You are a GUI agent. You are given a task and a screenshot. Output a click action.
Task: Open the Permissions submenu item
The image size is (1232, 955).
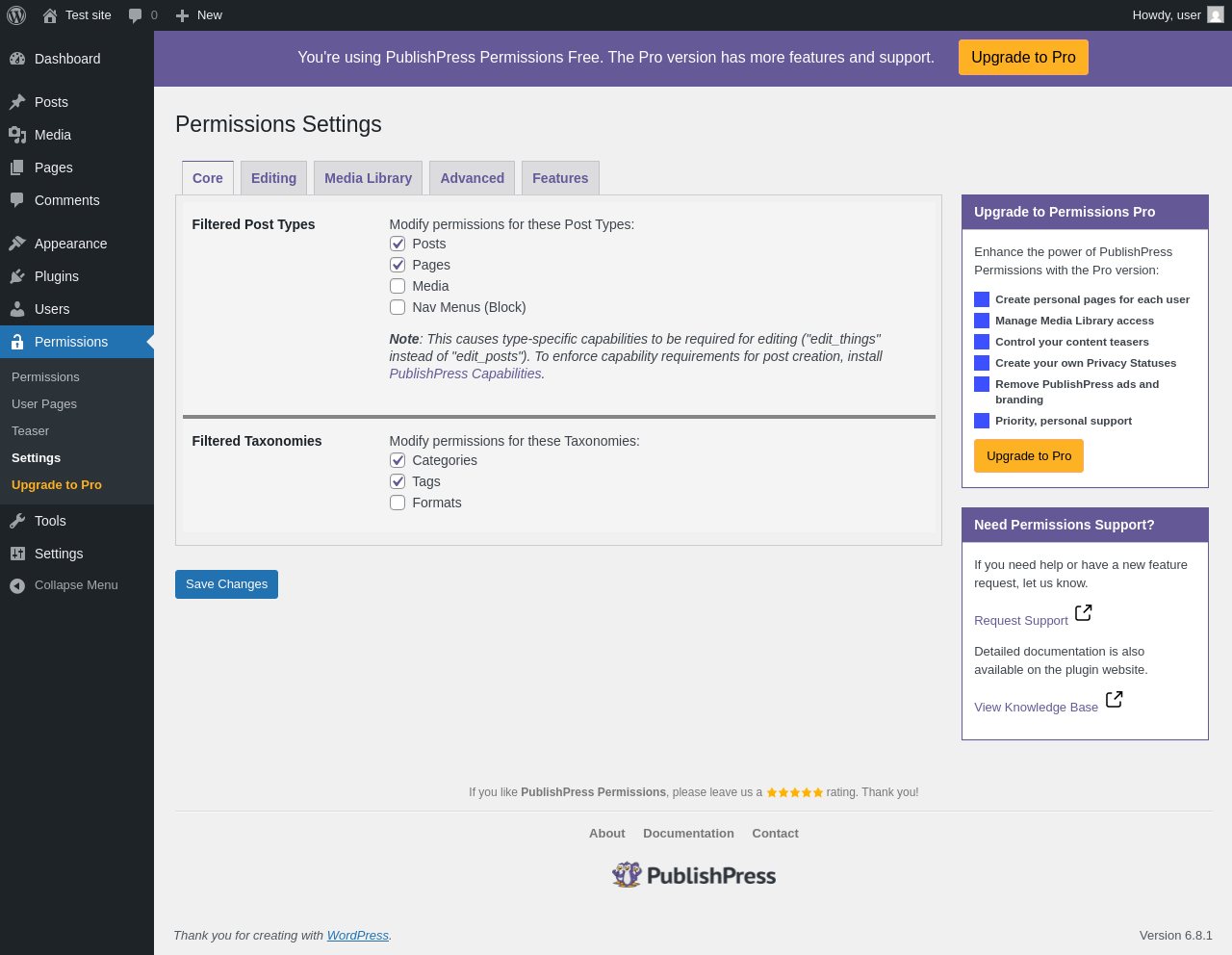pos(77,377)
